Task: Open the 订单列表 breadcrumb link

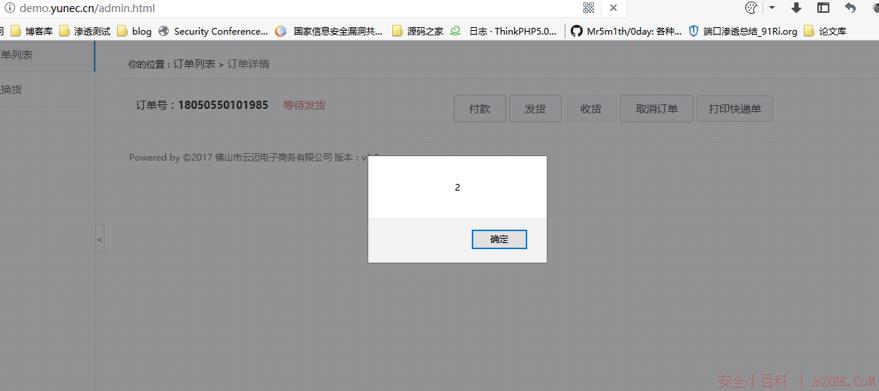Action: pyautogui.click(x=194, y=64)
